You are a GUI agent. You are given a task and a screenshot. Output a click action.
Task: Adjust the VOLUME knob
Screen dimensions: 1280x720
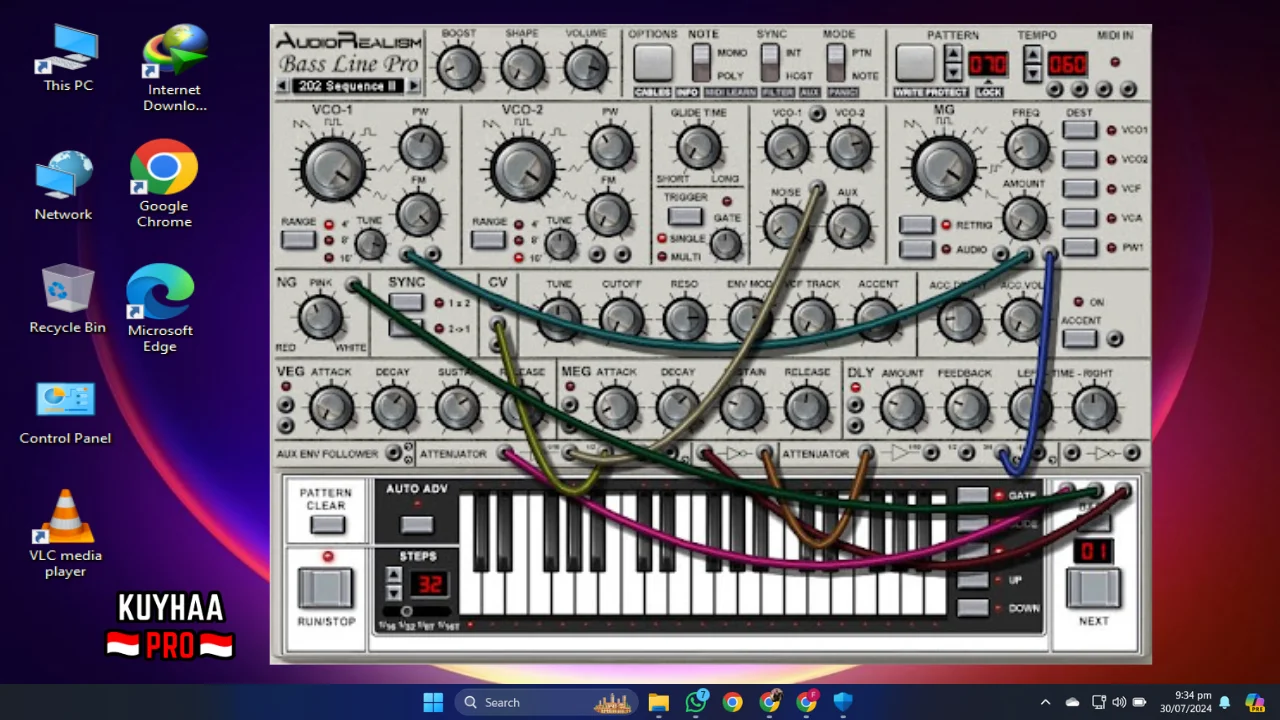(x=586, y=68)
